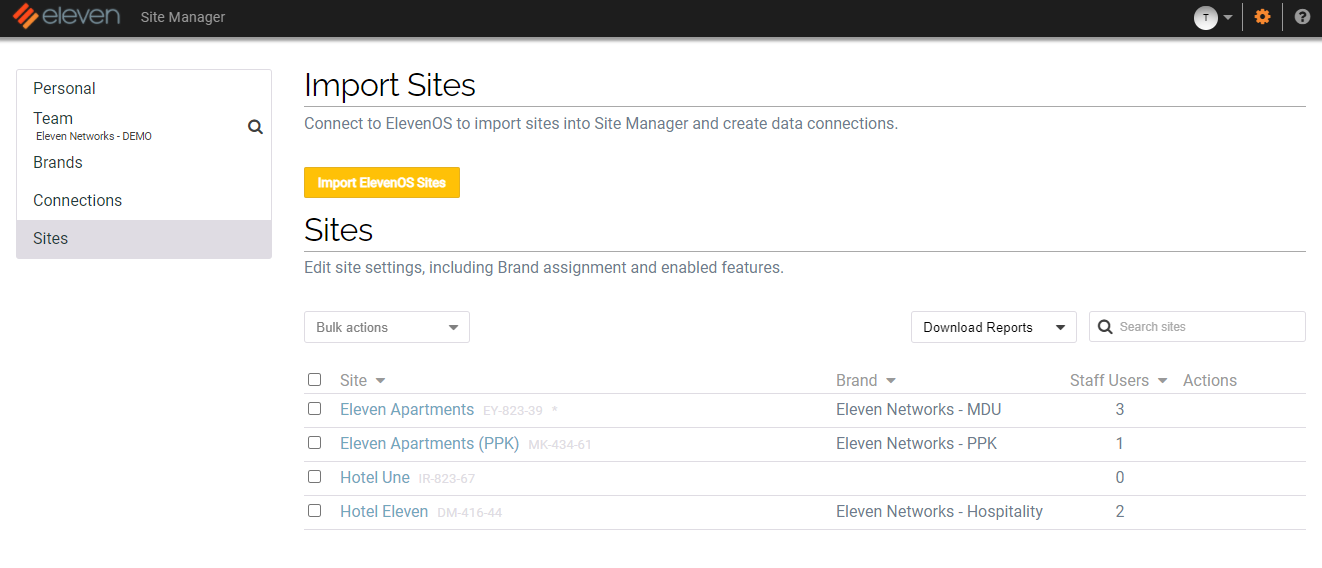This screenshot has width=1322, height=568.
Task: Expand the Download Reports dropdown
Action: click(993, 327)
